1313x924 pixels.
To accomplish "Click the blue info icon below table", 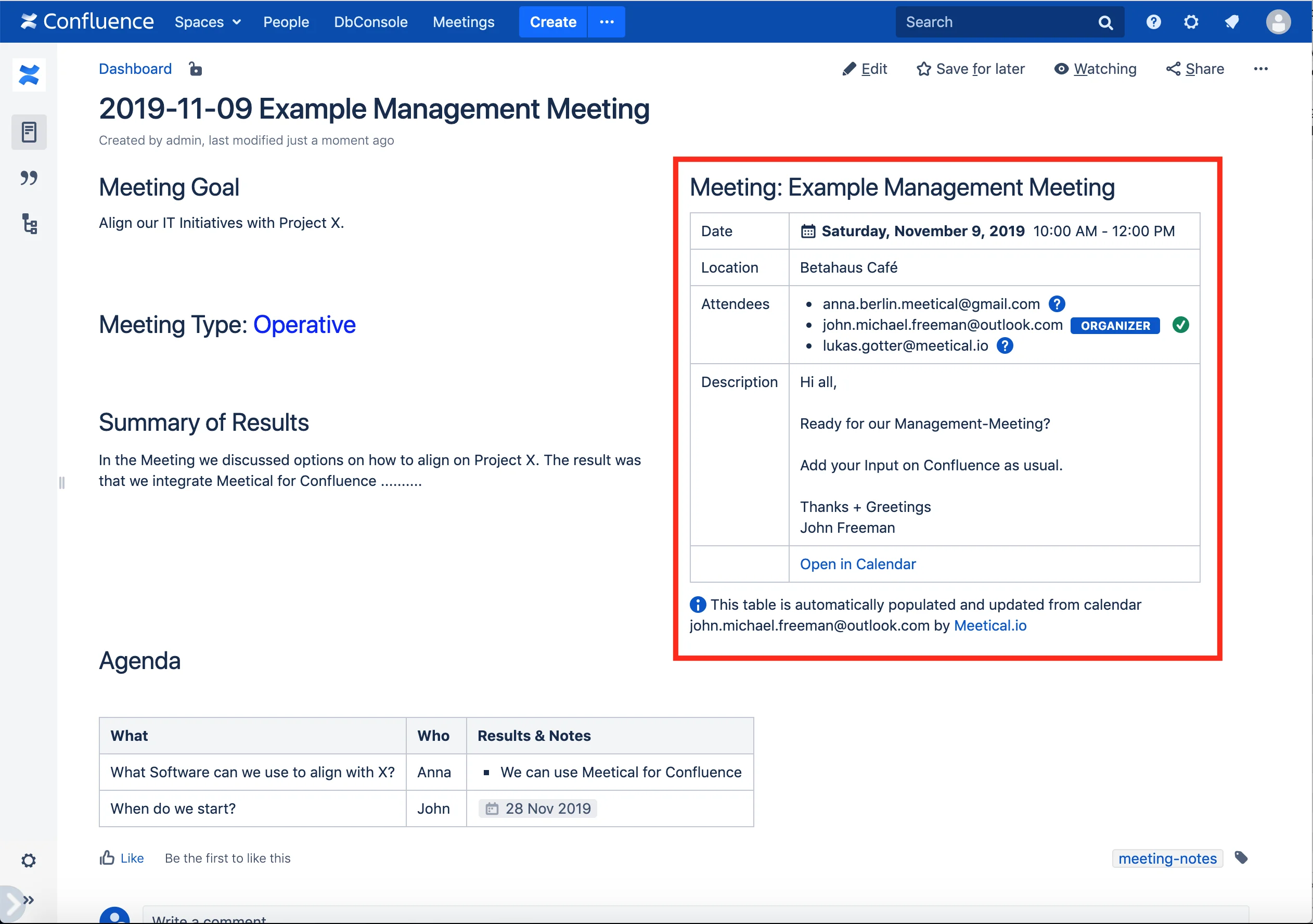I will 698,605.
